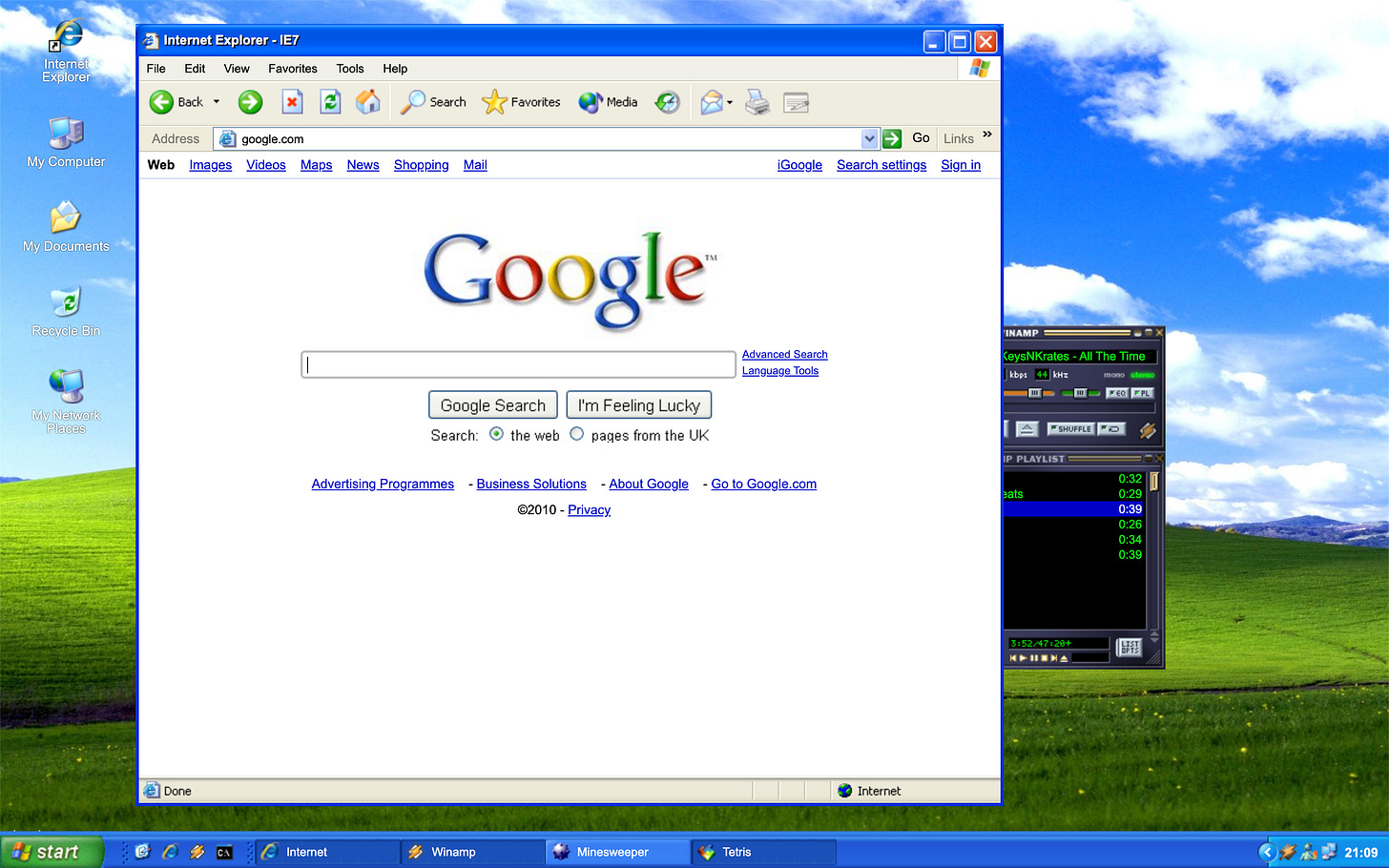
Task: Refresh the page in IE toolbar
Action: point(330,102)
